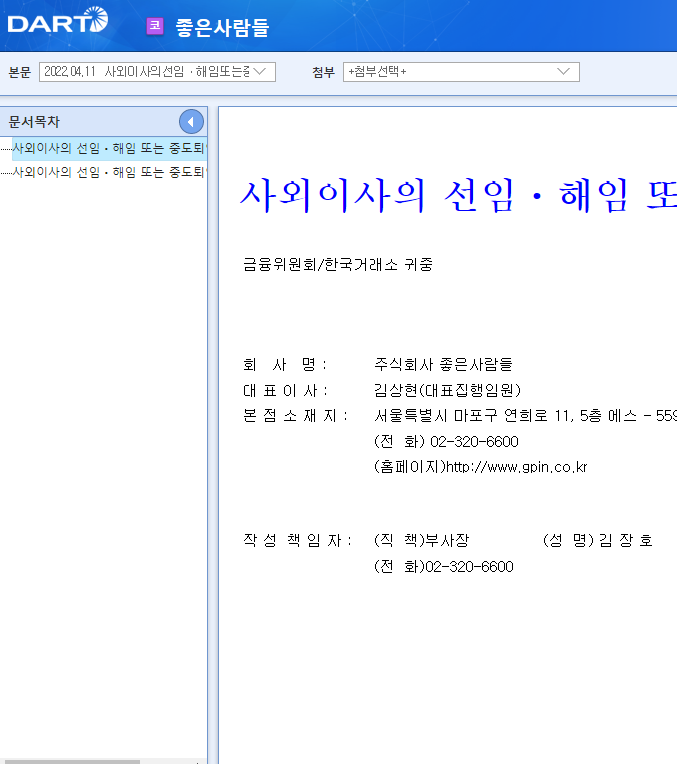
Task: Click the 본문 label
Action: [x=20, y=72]
